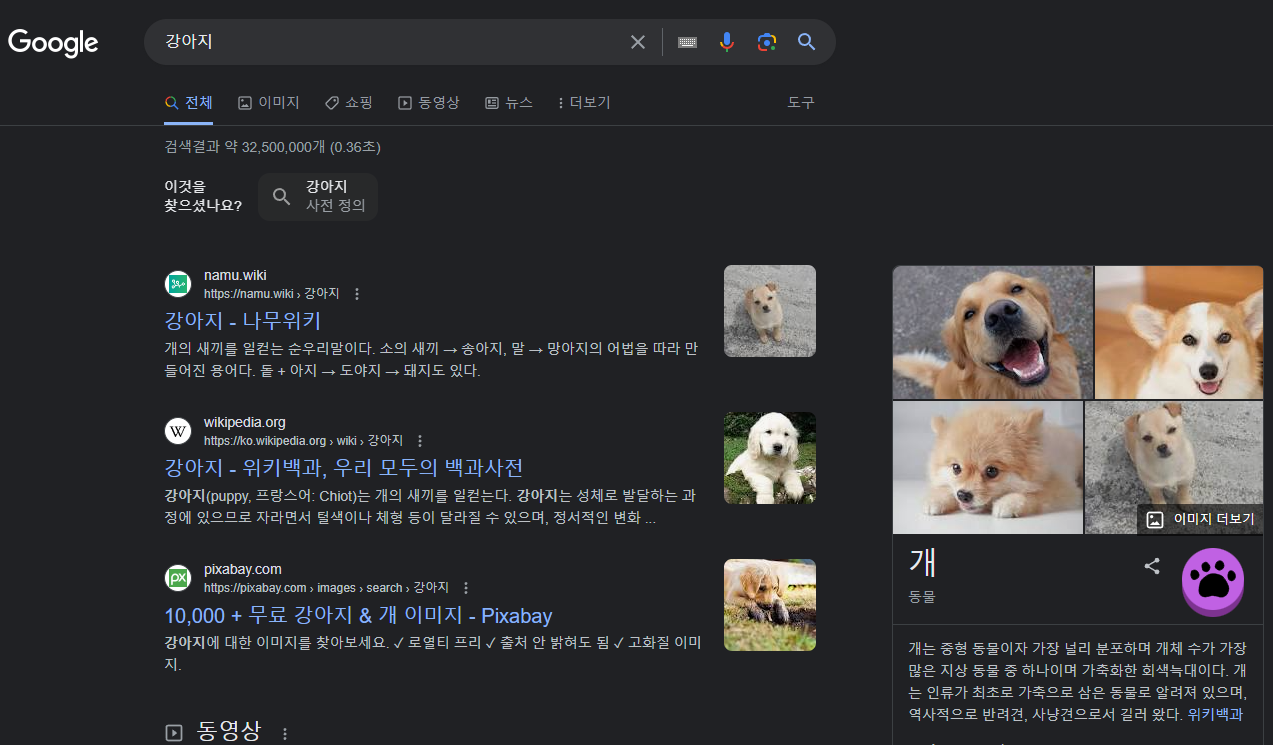Switch to the 이미지 tab
Viewport: 1273px width, 745px height.
point(269,102)
